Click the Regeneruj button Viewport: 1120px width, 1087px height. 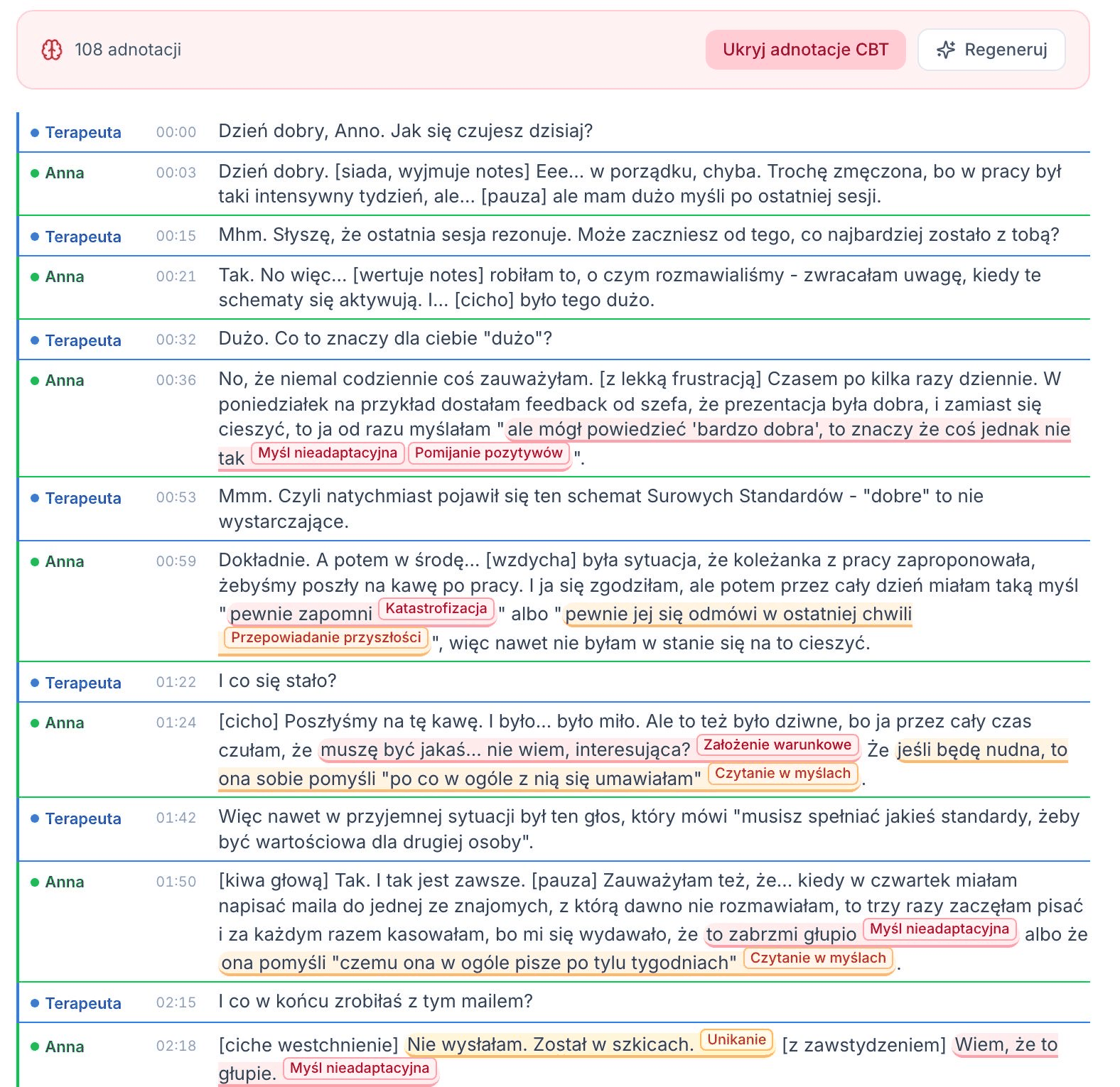tap(991, 50)
